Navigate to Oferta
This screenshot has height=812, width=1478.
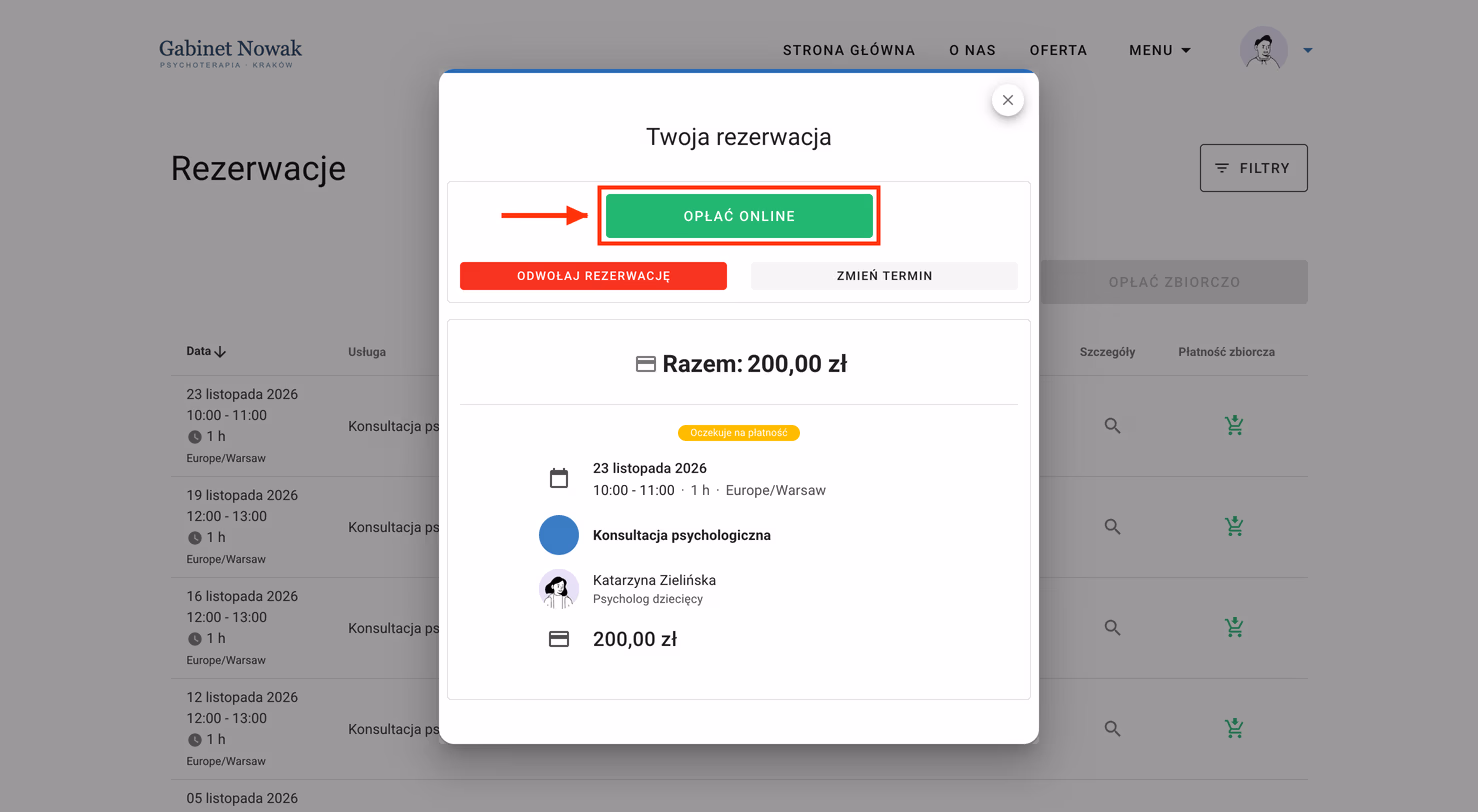pyautogui.click(x=1058, y=50)
